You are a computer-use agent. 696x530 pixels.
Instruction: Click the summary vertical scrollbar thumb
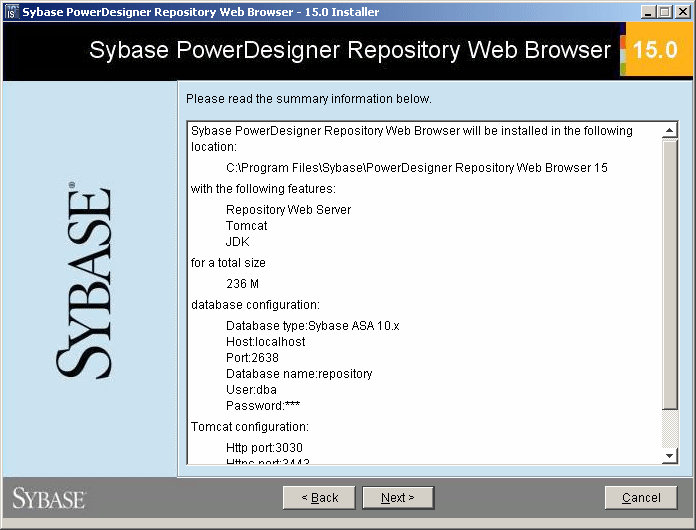[669, 274]
